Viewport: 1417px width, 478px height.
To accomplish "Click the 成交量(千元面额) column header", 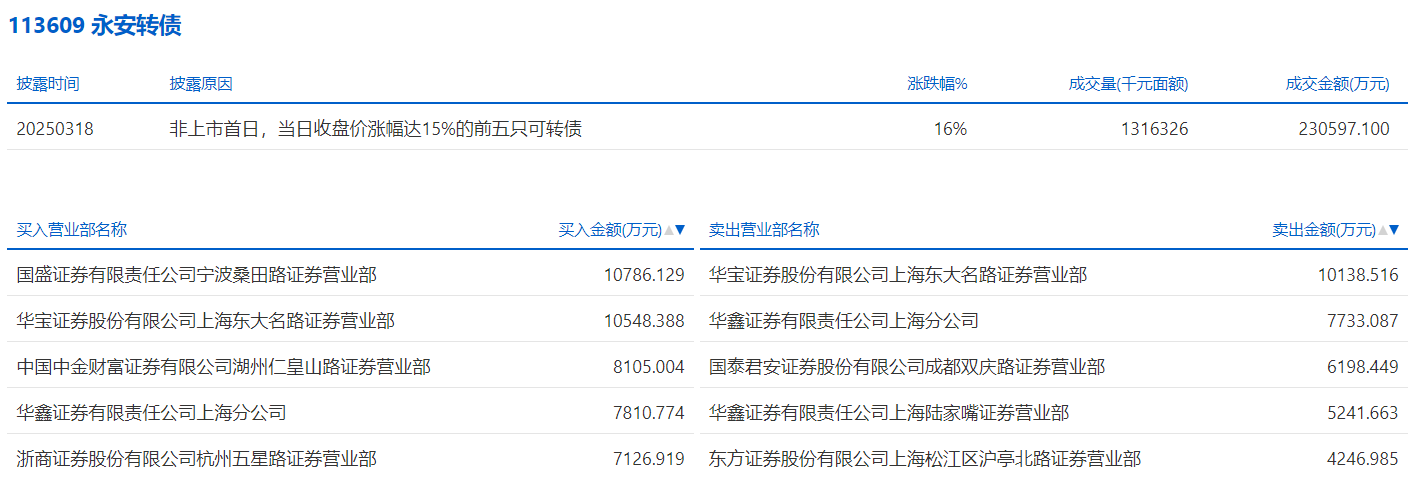I will click(x=1128, y=84).
